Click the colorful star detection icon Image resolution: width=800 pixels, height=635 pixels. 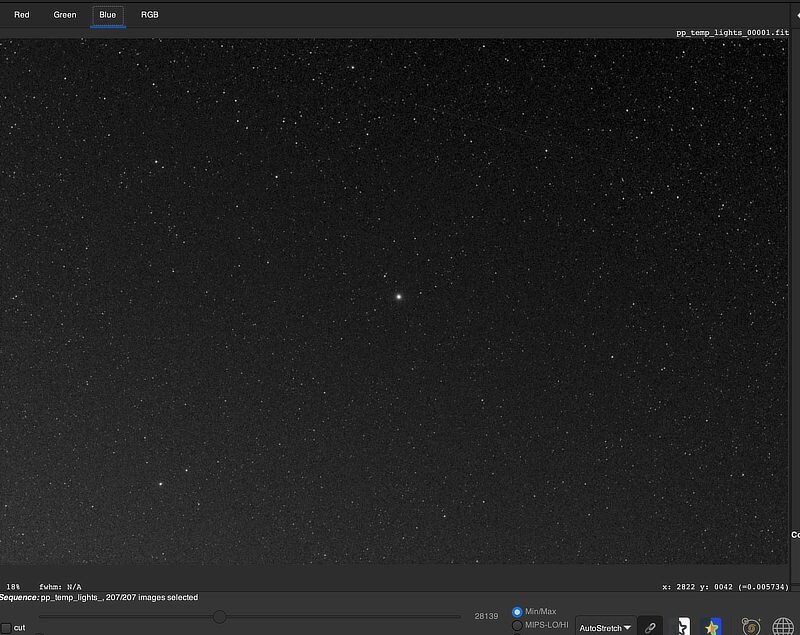(x=712, y=627)
